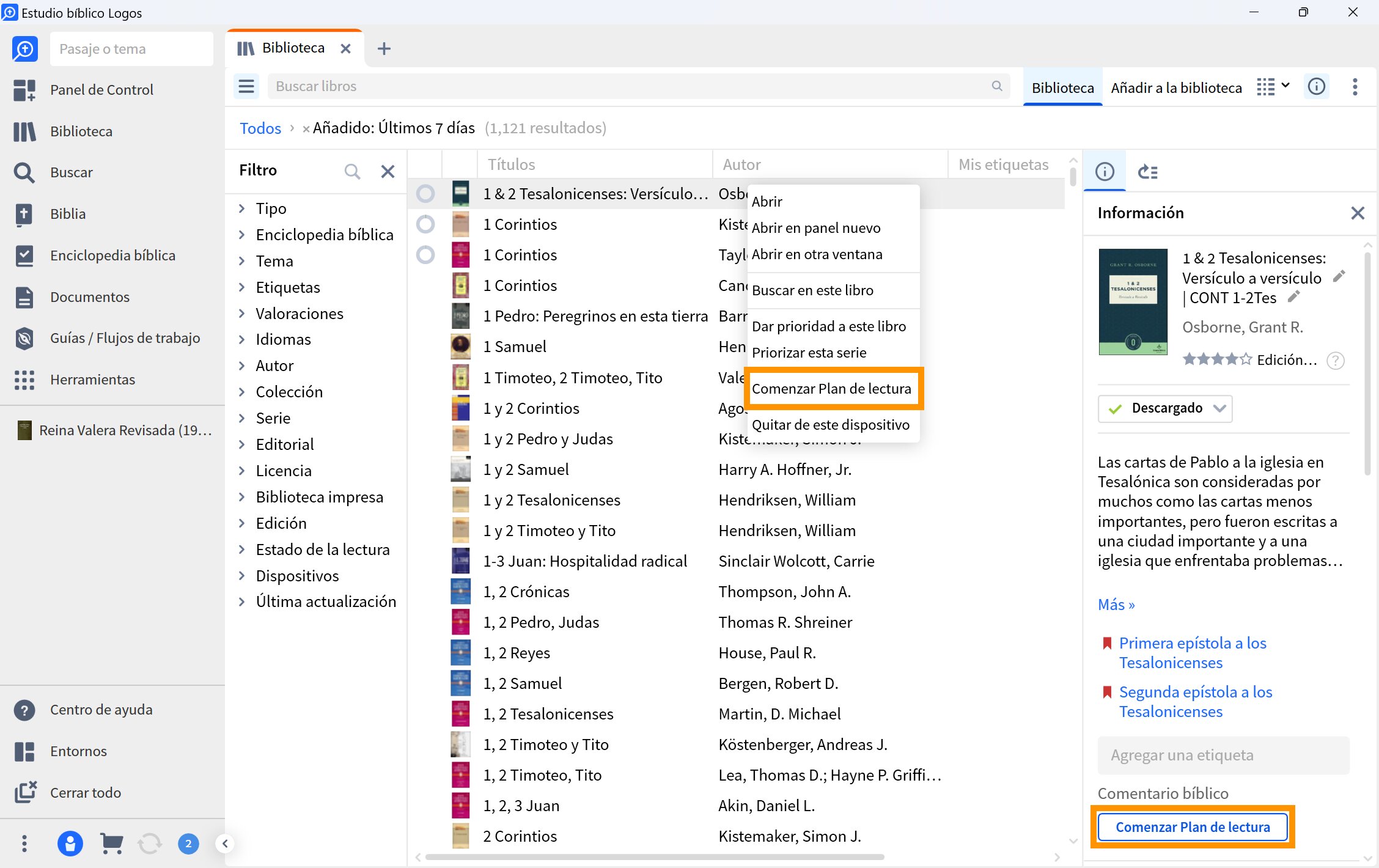Expand the Etiquetas filter
This screenshot has width=1379, height=868.
242,287
